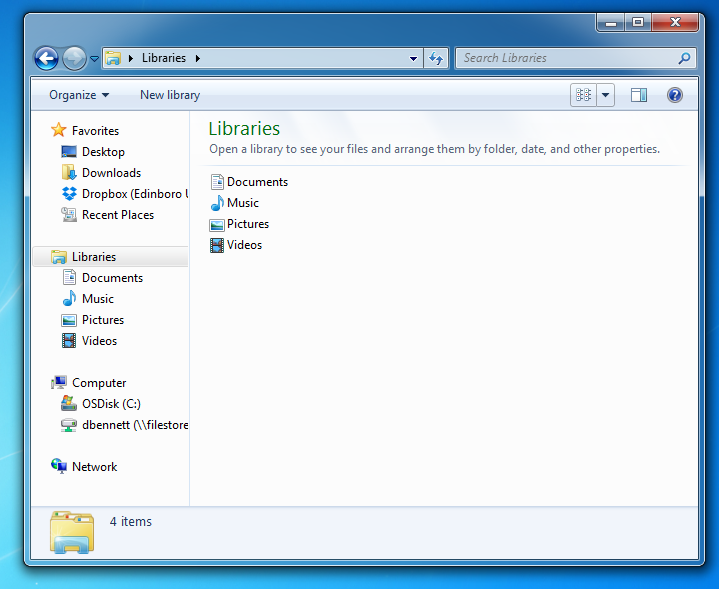
Task: Click inside the Search Libraries field
Action: pos(568,58)
